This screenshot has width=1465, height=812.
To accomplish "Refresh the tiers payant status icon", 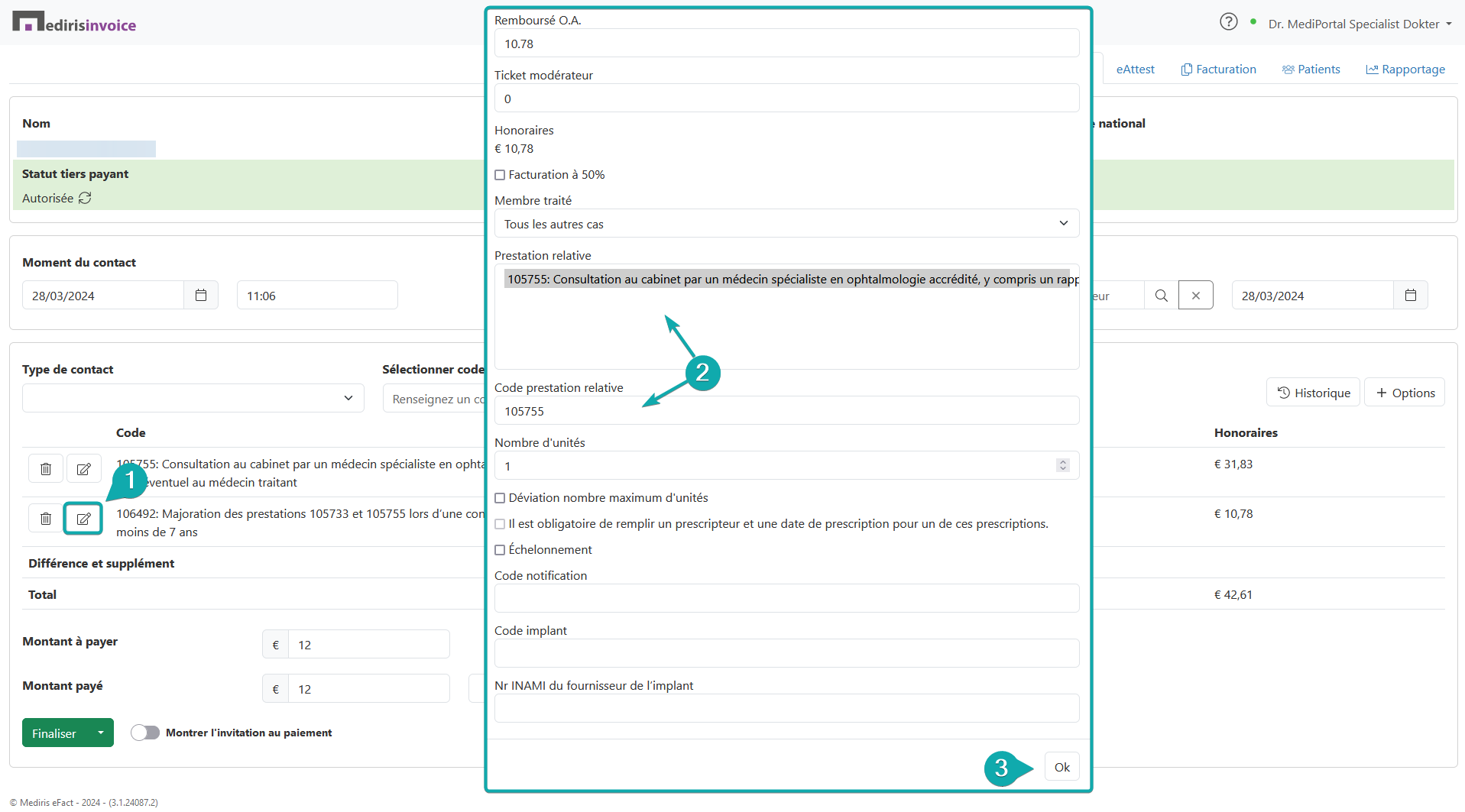I will [85, 198].
